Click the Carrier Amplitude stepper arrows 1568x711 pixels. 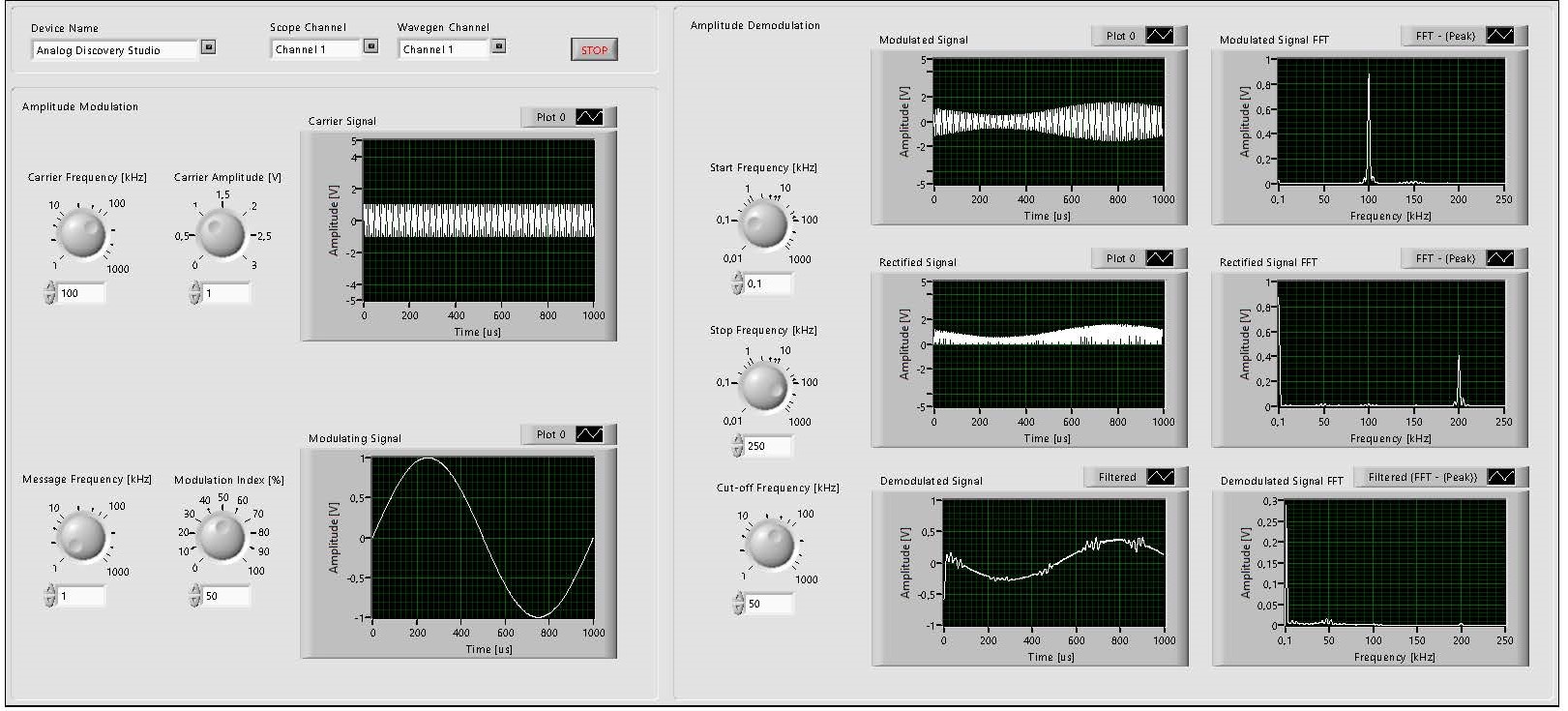[195, 293]
